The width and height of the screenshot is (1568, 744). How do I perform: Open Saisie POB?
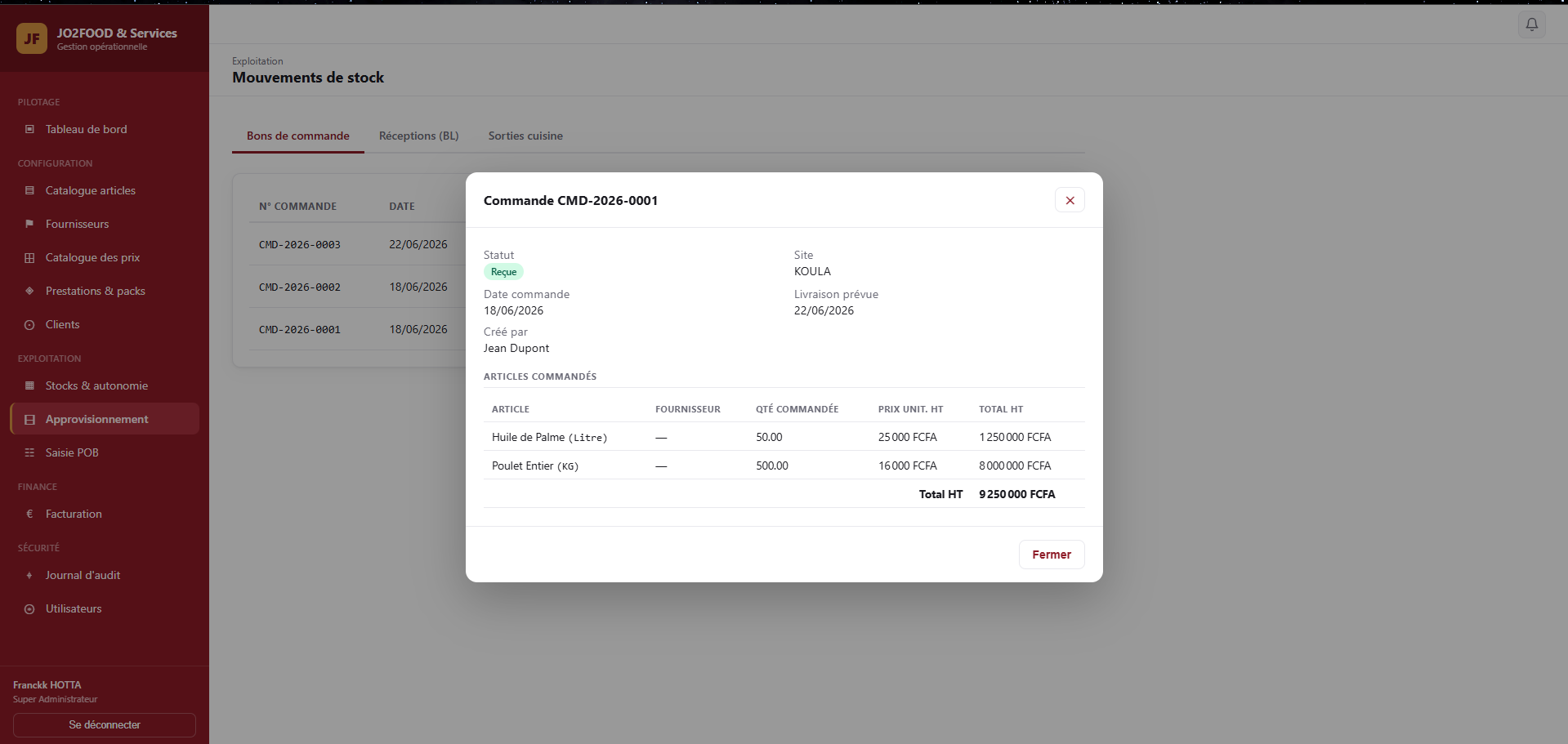(105, 452)
